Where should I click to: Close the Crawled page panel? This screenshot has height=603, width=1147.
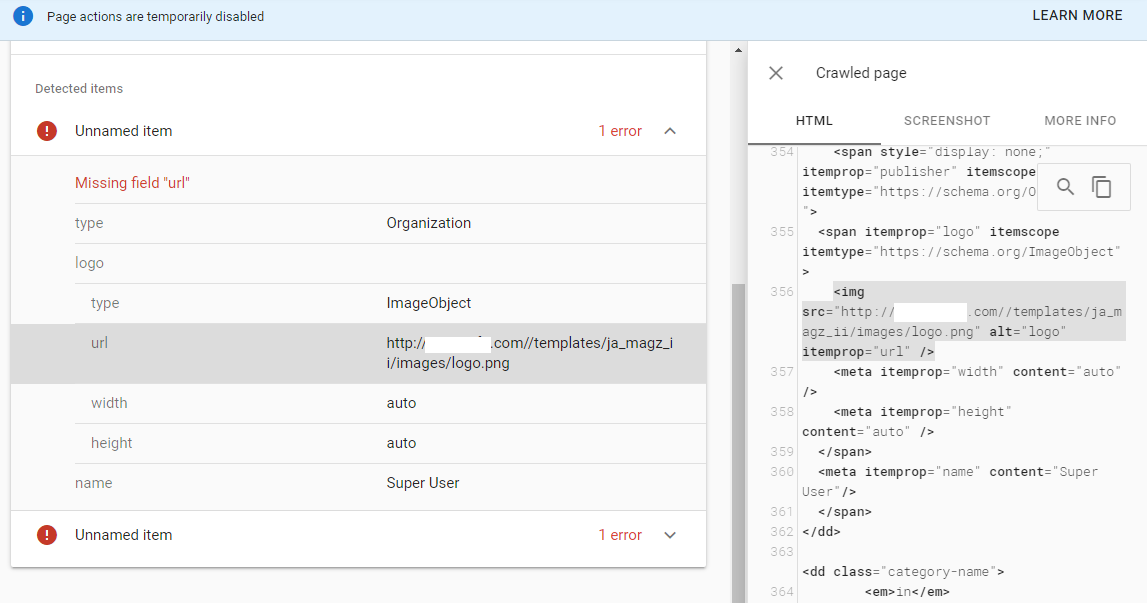click(x=776, y=73)
